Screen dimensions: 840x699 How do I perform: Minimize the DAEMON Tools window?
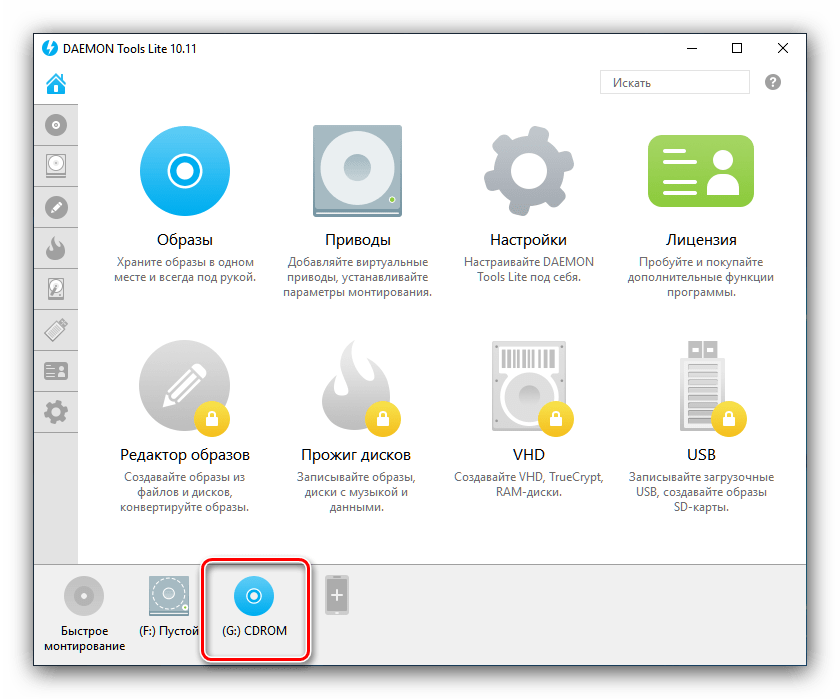coord(692,48)
